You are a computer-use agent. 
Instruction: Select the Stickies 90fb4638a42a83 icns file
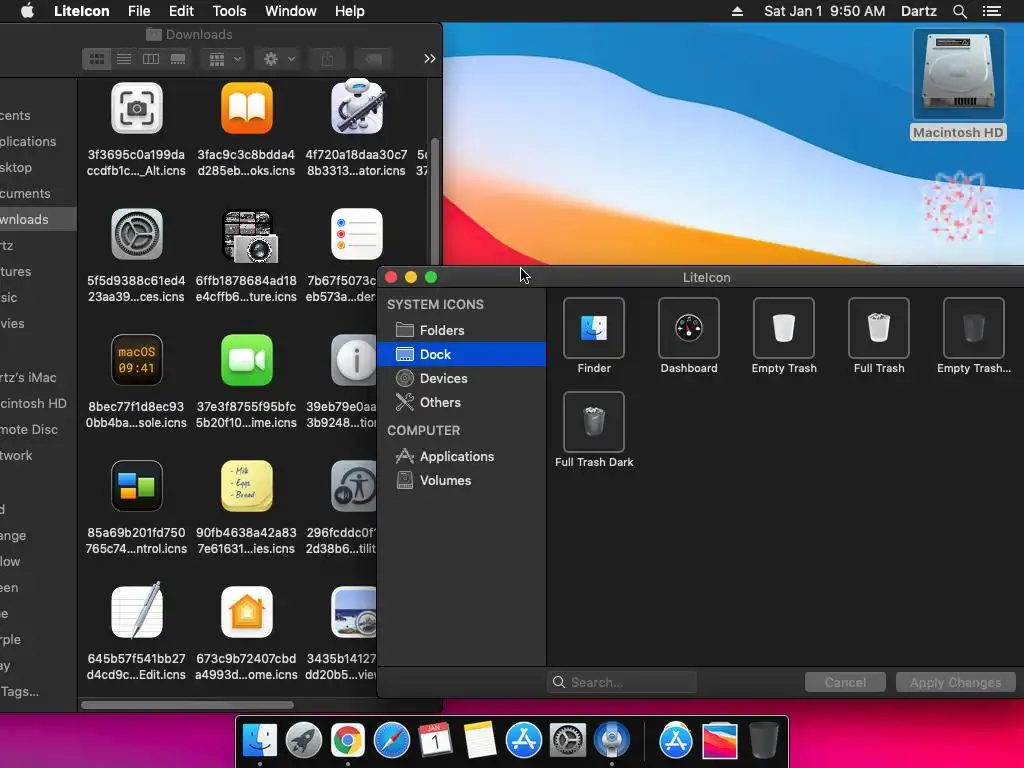click(246, 487)
